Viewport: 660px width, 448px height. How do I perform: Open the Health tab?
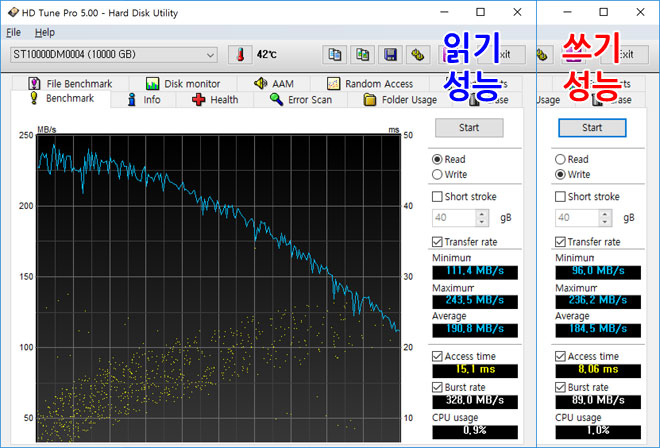215,100
